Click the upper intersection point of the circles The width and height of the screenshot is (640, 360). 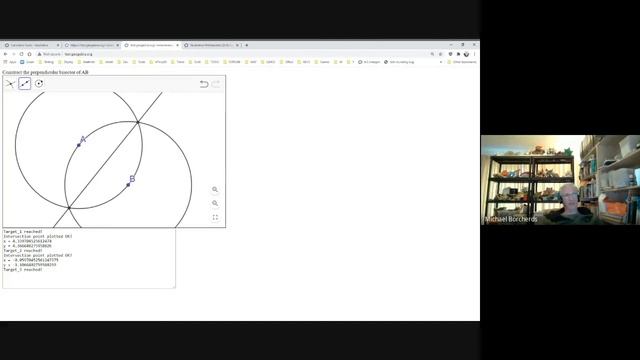138,122
